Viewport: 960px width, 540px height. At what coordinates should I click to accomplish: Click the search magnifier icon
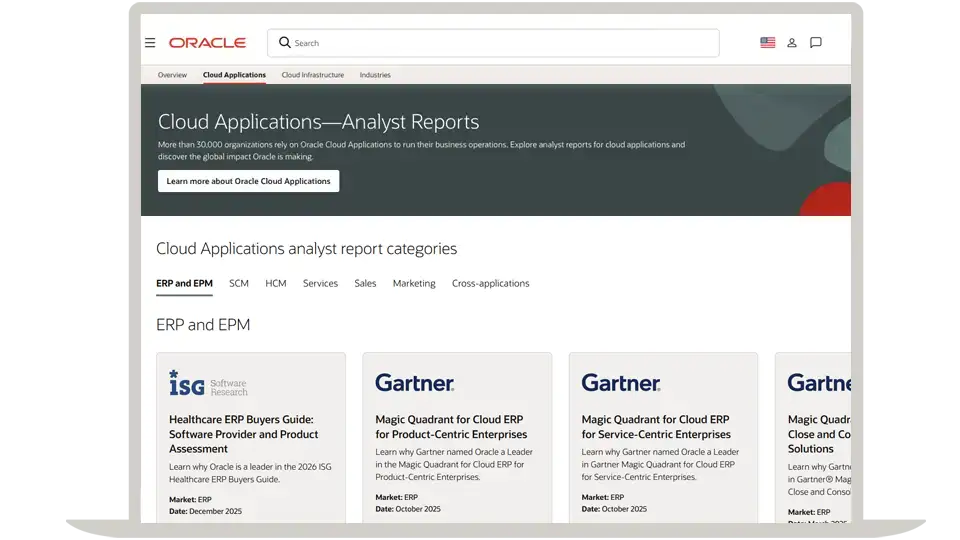coord(285,42)
